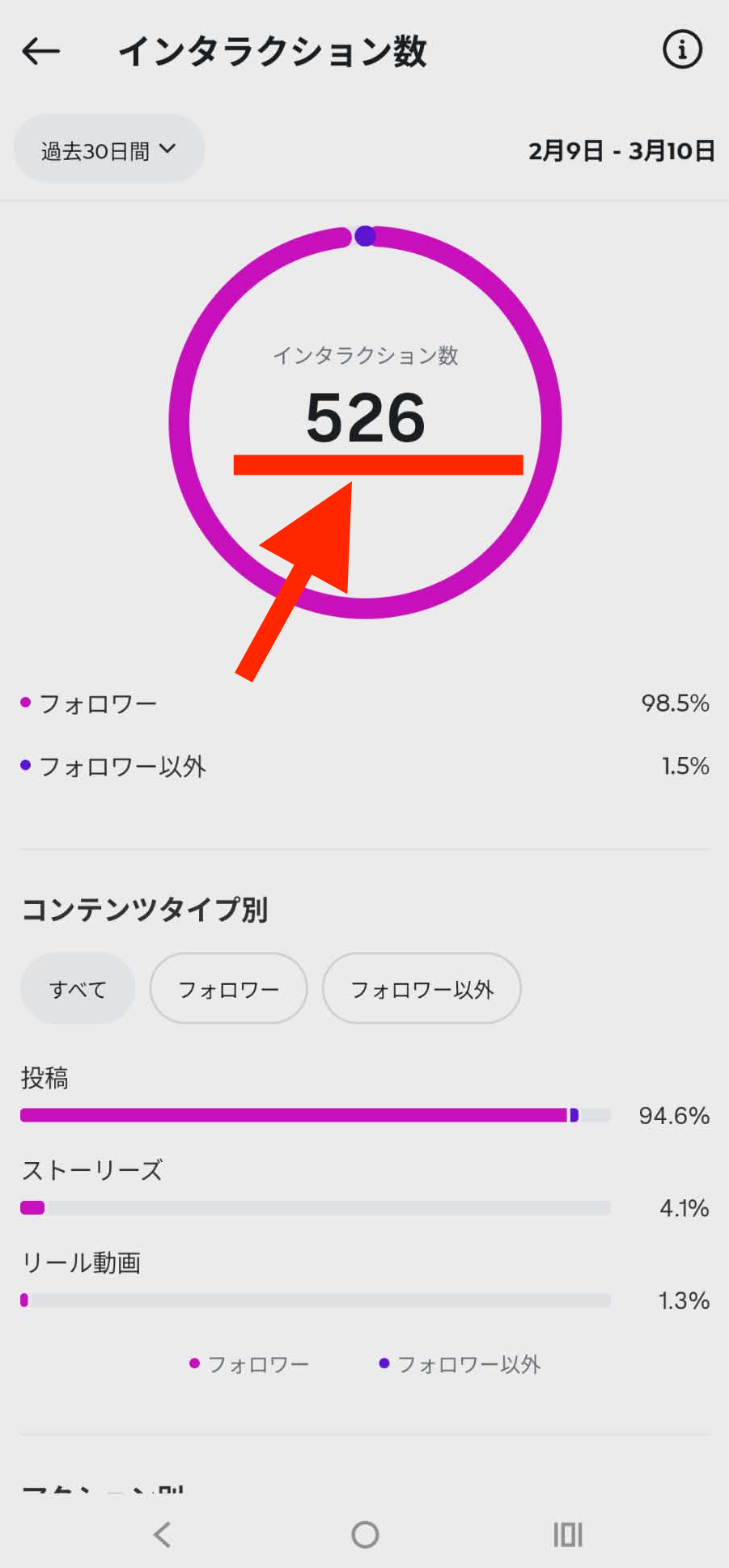
Task: Click the chevron beside 過去30日間
Action: pyautogui.click(x=167, y=149)
